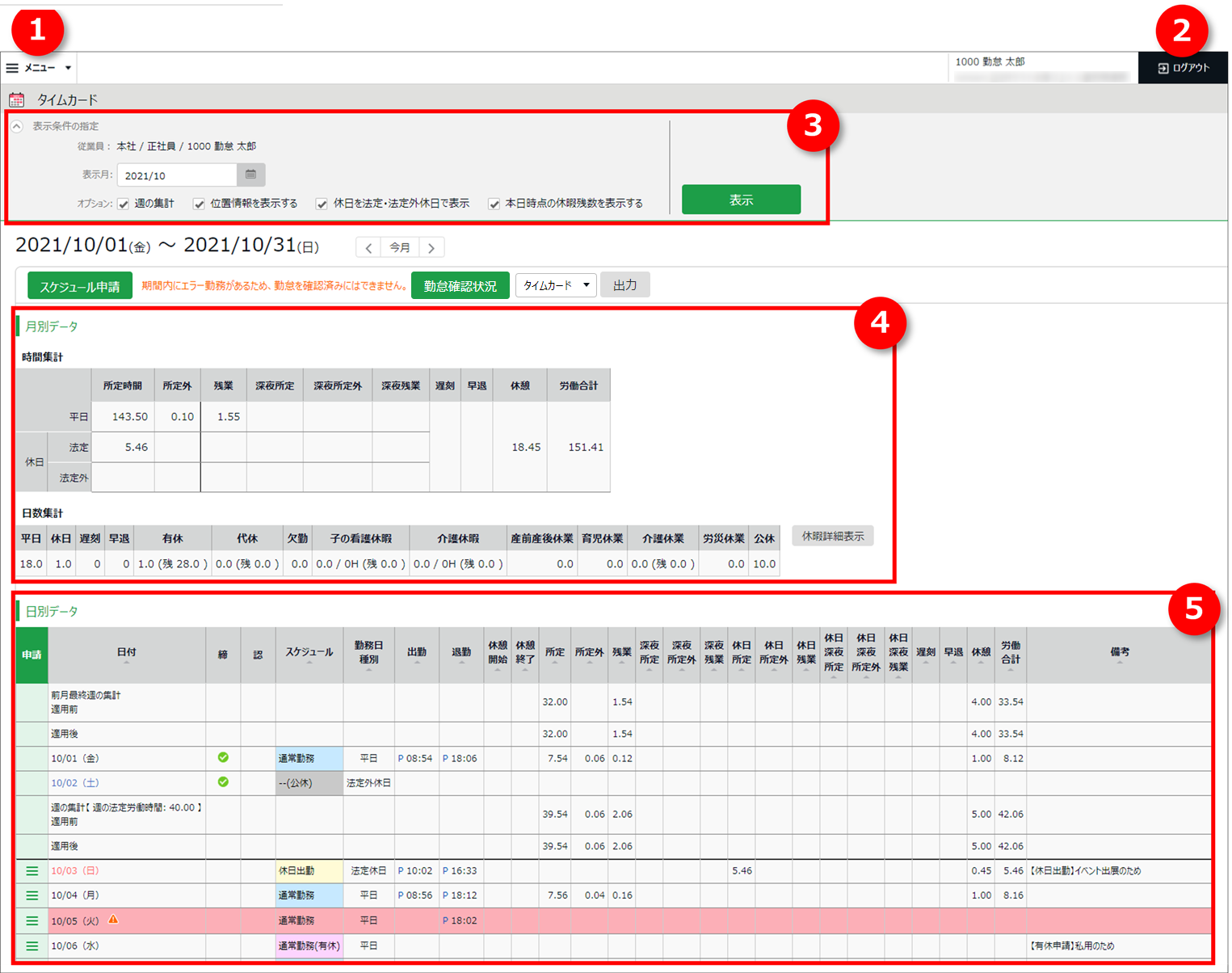Image resolution: width=1232 pixels, height=973 pixels.
Task: Open the request menu icon for 10/04
Action: coord(32,895)
